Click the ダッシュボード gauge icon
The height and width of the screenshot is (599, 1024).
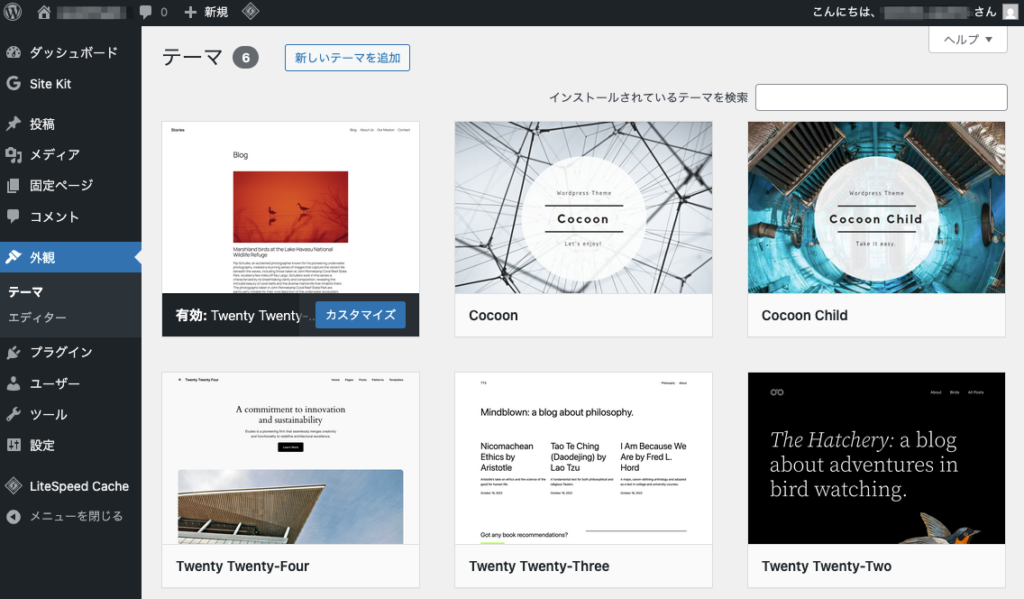14,52
